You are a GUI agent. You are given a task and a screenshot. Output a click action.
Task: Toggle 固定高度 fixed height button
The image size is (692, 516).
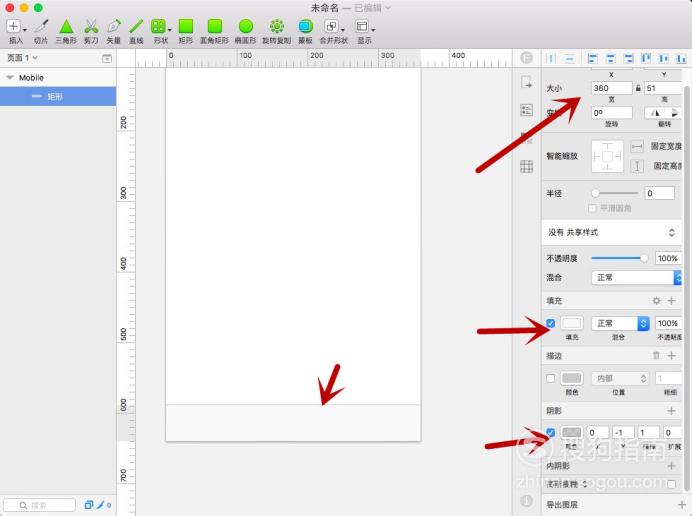(637, 166)
